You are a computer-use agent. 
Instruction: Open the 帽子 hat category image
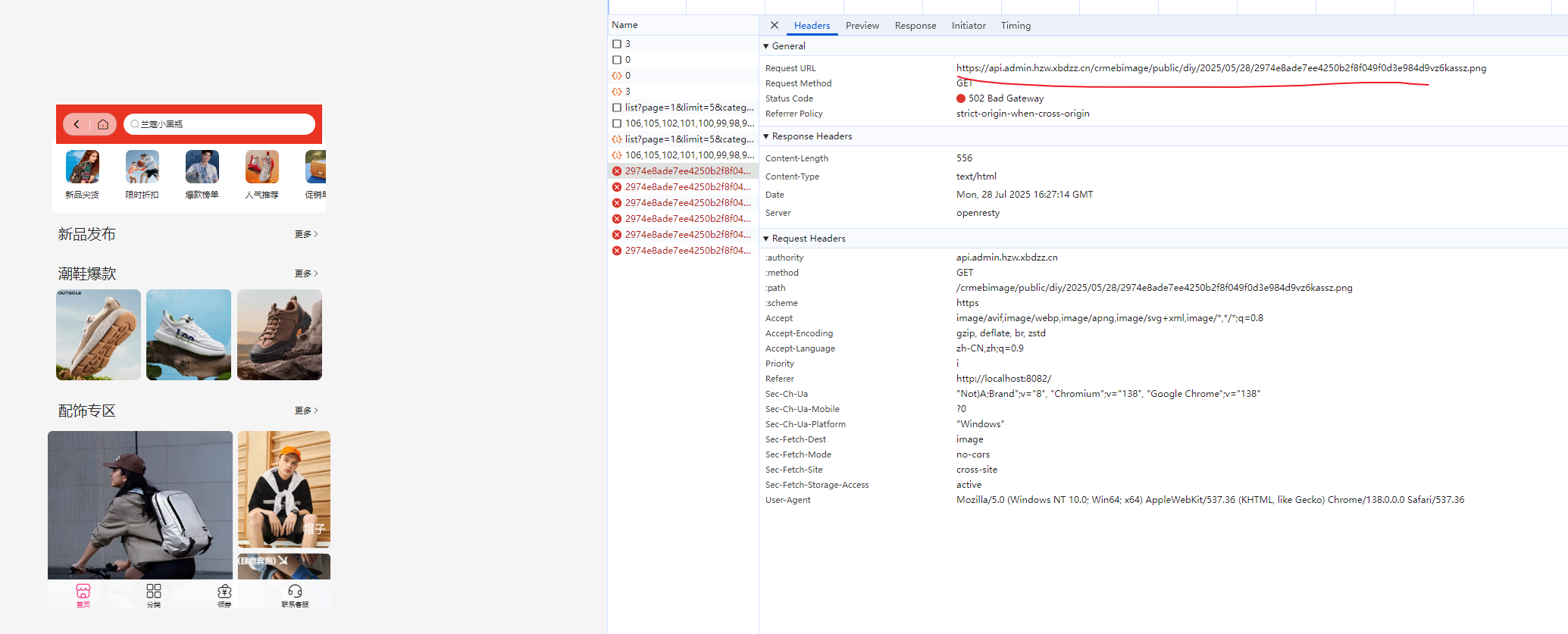[x=284, y=489]
